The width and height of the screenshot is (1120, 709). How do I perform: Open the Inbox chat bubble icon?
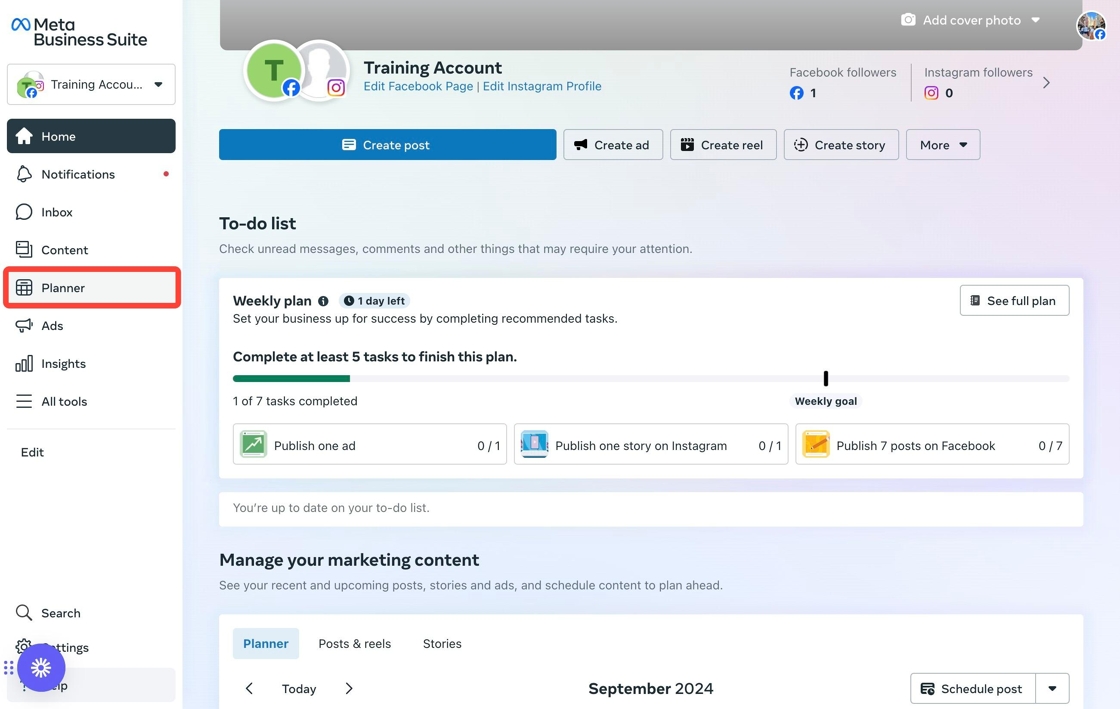point(24,212)
